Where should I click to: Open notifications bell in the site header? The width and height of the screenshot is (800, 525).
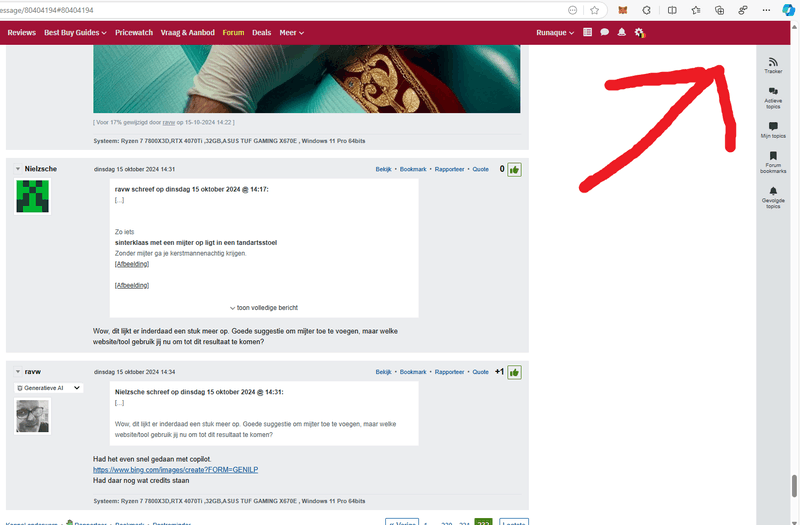[x=621, y=32]
